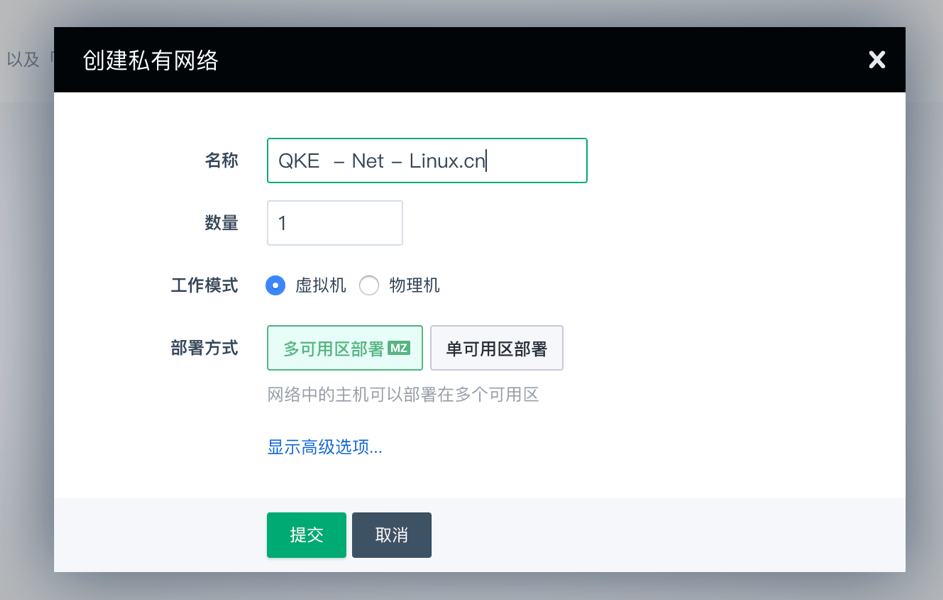Click the 数量 field label
Screen dimensions: 943x600
tap(221, 223)
